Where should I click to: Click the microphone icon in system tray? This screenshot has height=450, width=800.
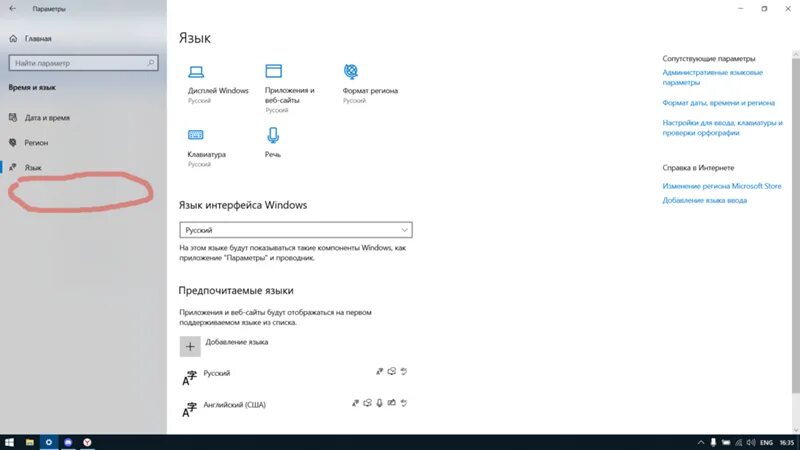713,442
